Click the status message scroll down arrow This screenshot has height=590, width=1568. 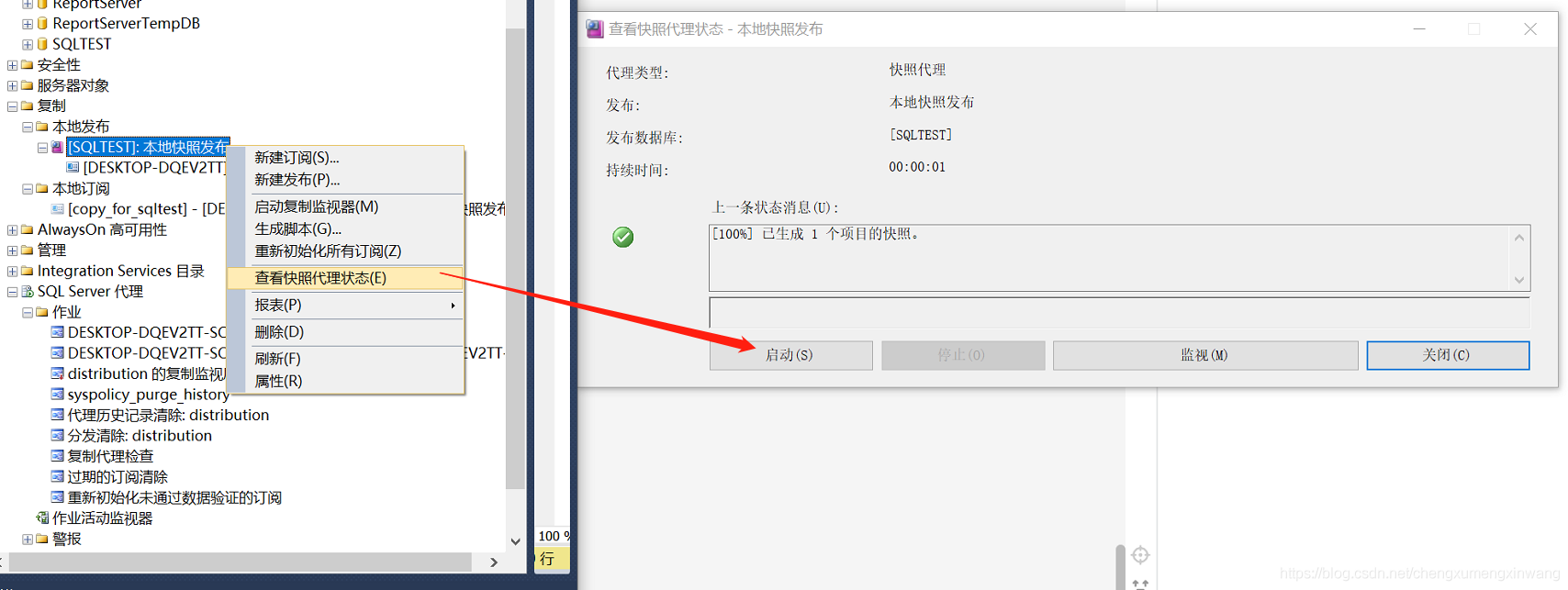(1519, 280)
